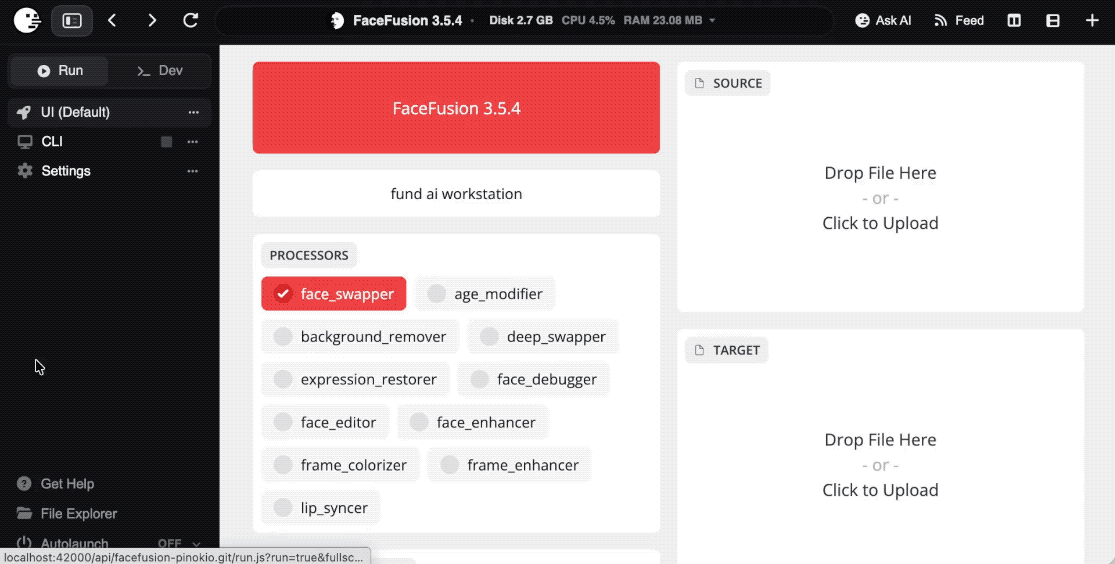The image size is (1115, 564).
Task: Select the Run tab
Action: coord(60,70)
